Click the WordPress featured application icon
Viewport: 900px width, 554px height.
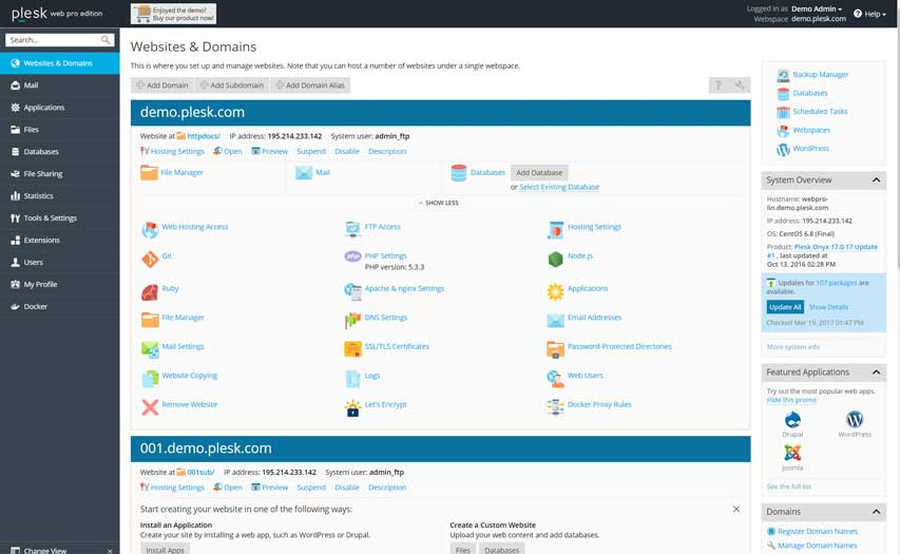[x=855, y=419]
